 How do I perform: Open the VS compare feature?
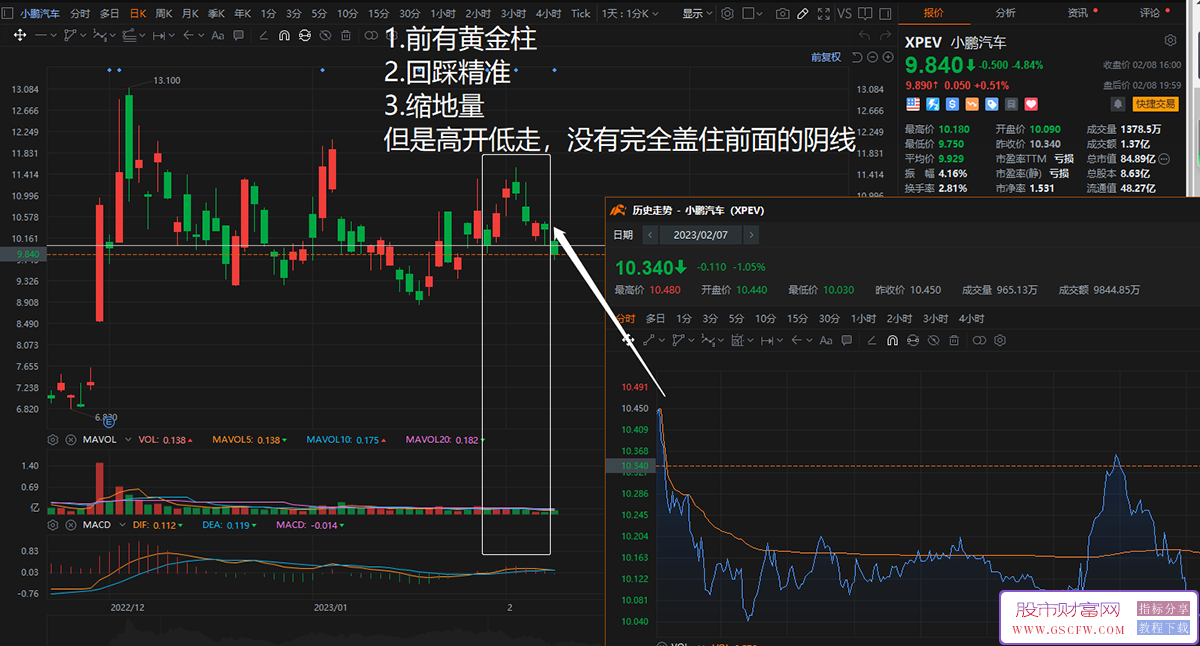(x=845, y=14)
